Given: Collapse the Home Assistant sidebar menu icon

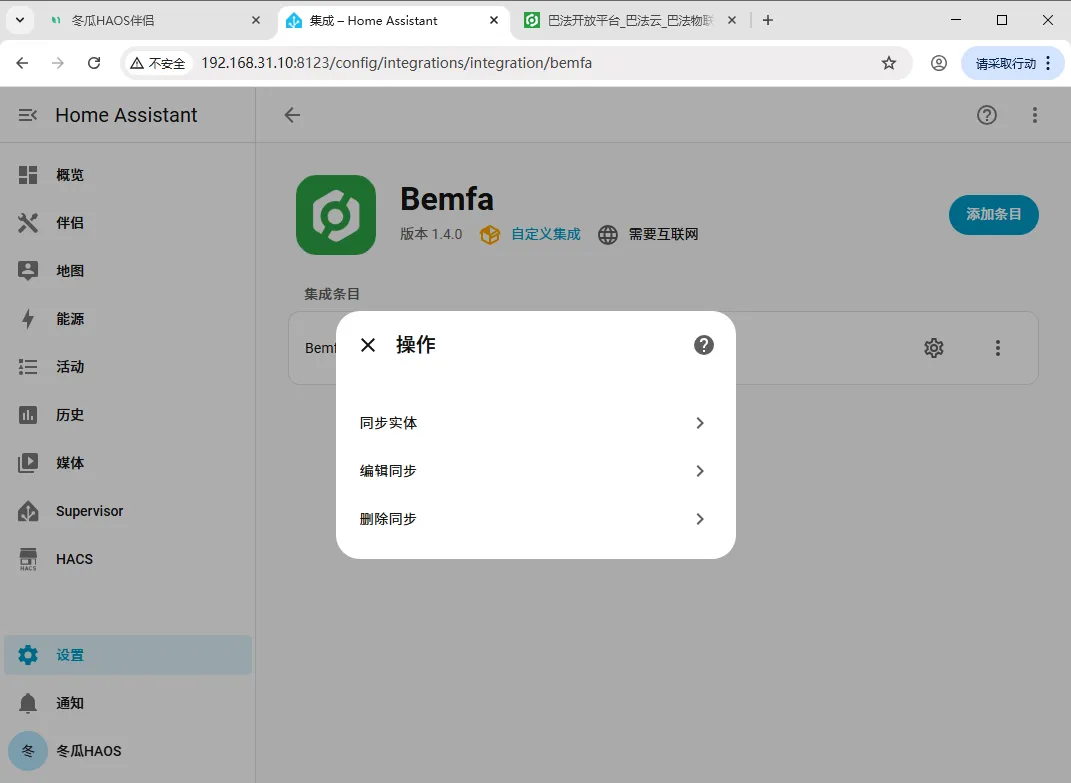Looking at the screenshot, I should pos(27,115).
